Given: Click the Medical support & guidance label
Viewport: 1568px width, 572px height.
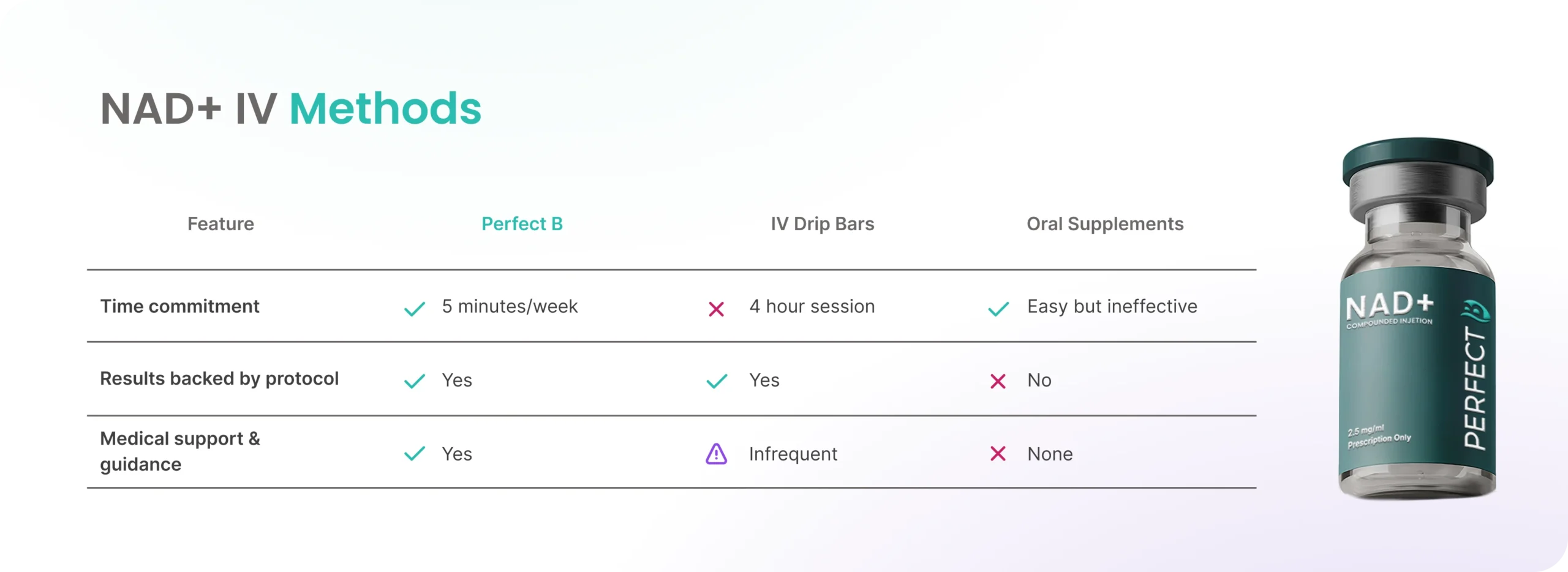Looking at the screenshot, I should (180, 451).
